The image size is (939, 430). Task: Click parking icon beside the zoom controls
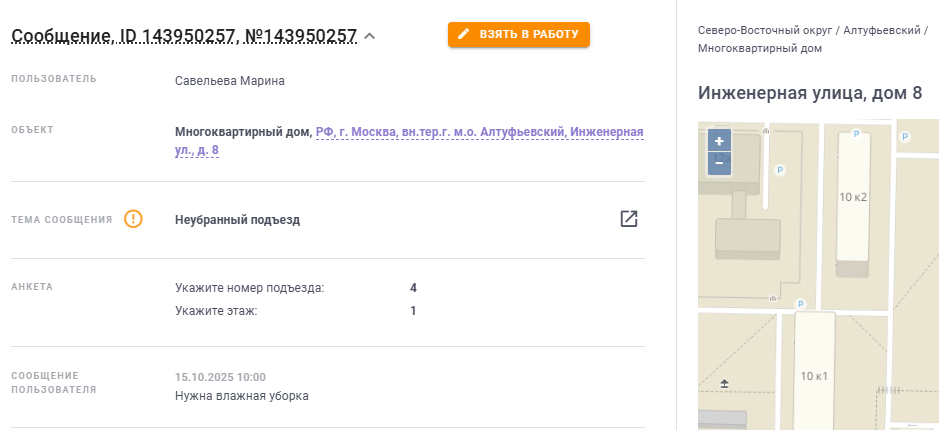780,170
